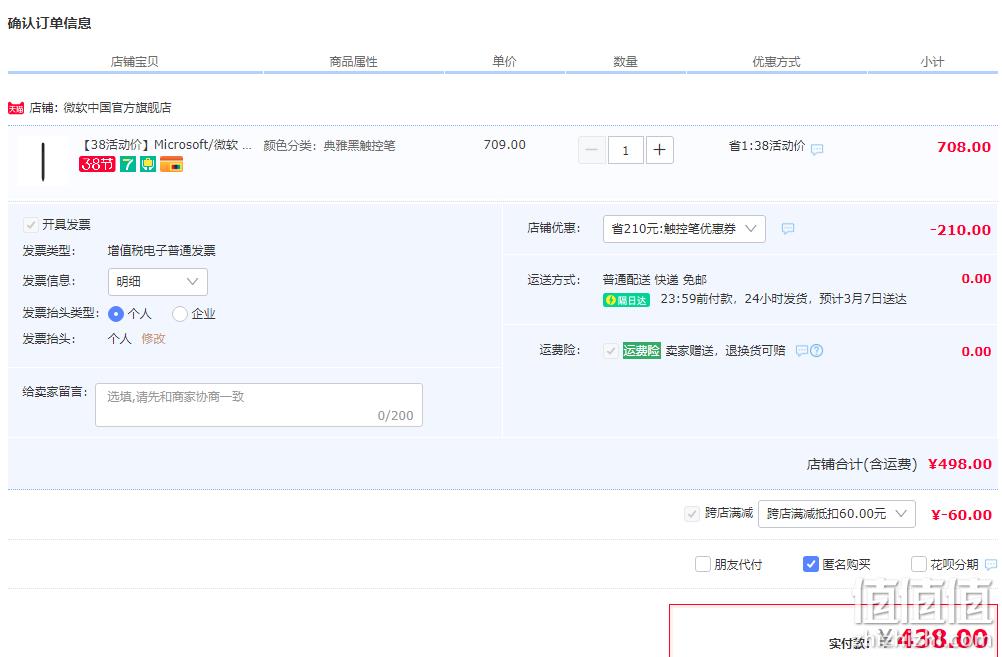This screenshot has height=657, width=1002.
Task: Click the green 运费险 label badge
Action: (642, 350)
